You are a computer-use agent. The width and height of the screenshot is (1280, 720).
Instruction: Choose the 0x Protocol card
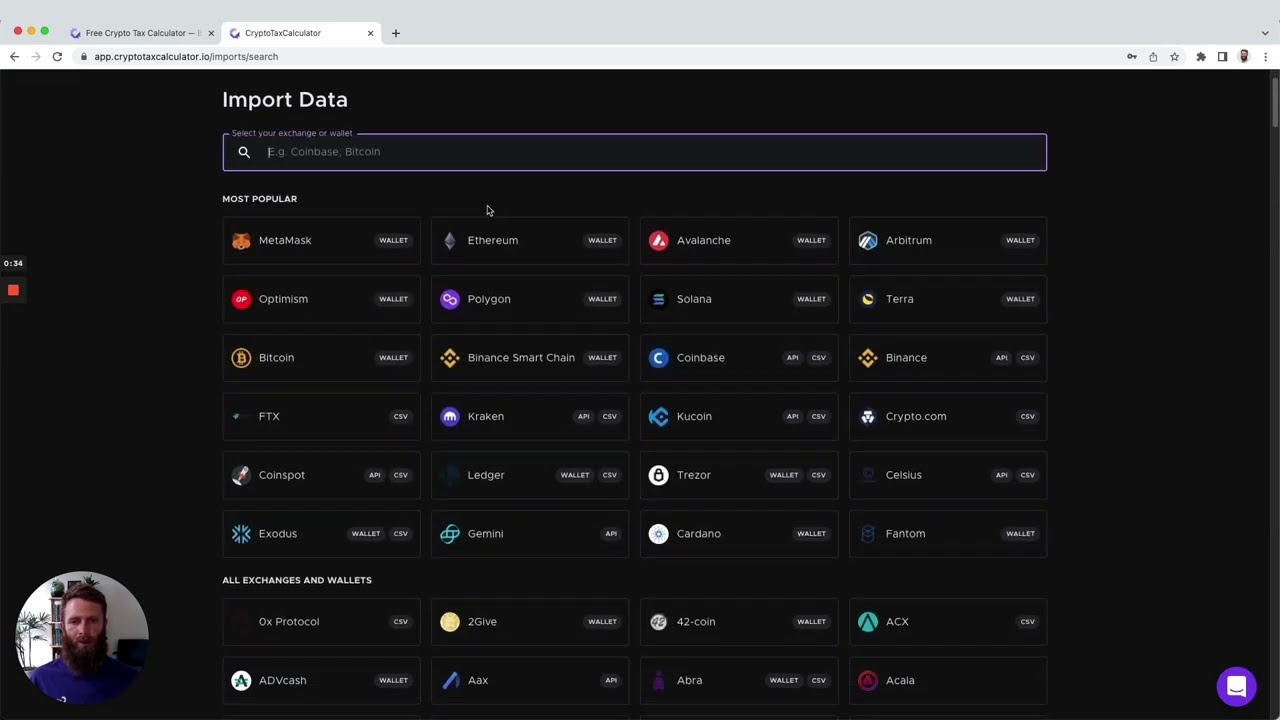click(x=321, y=622)
